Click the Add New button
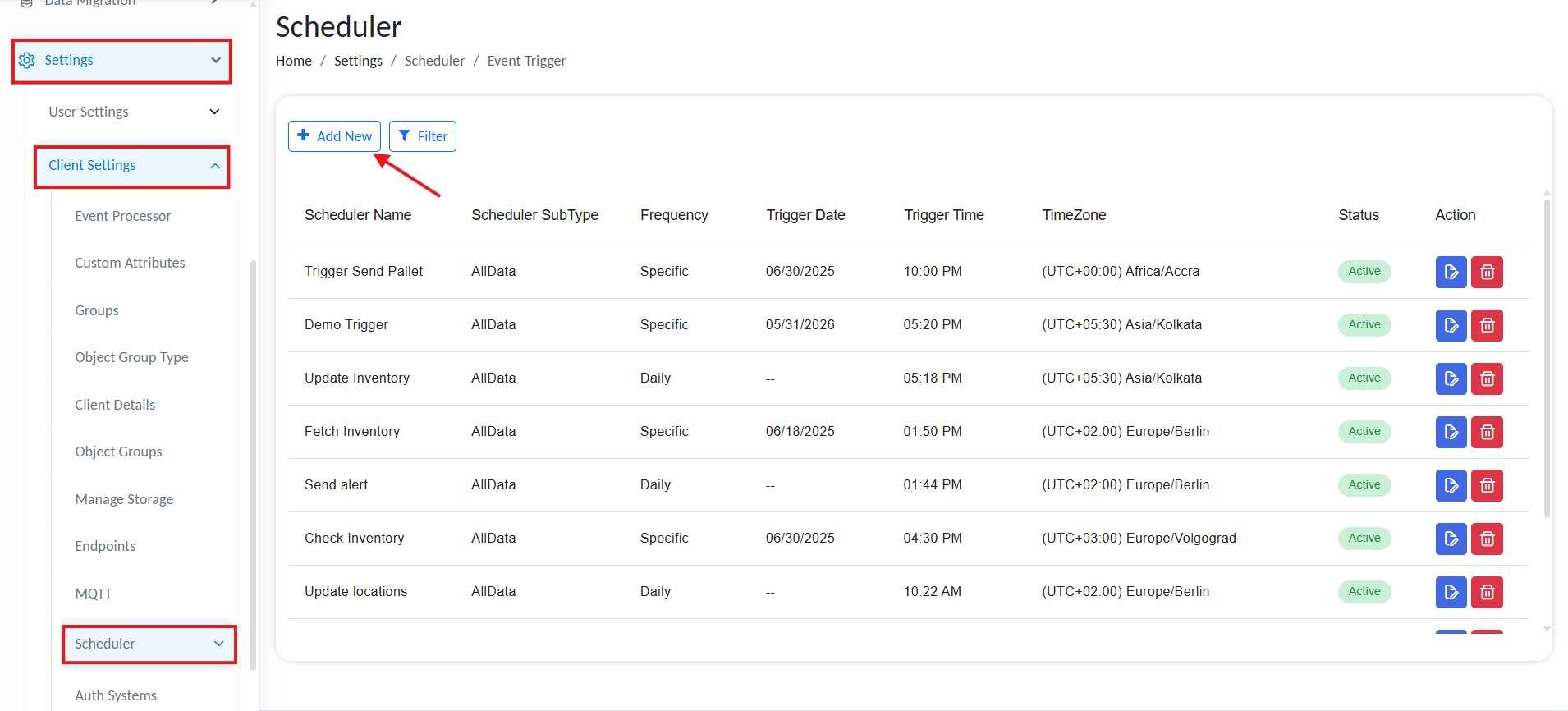This screenshot has height=711, width=1568. click(334, 136)
